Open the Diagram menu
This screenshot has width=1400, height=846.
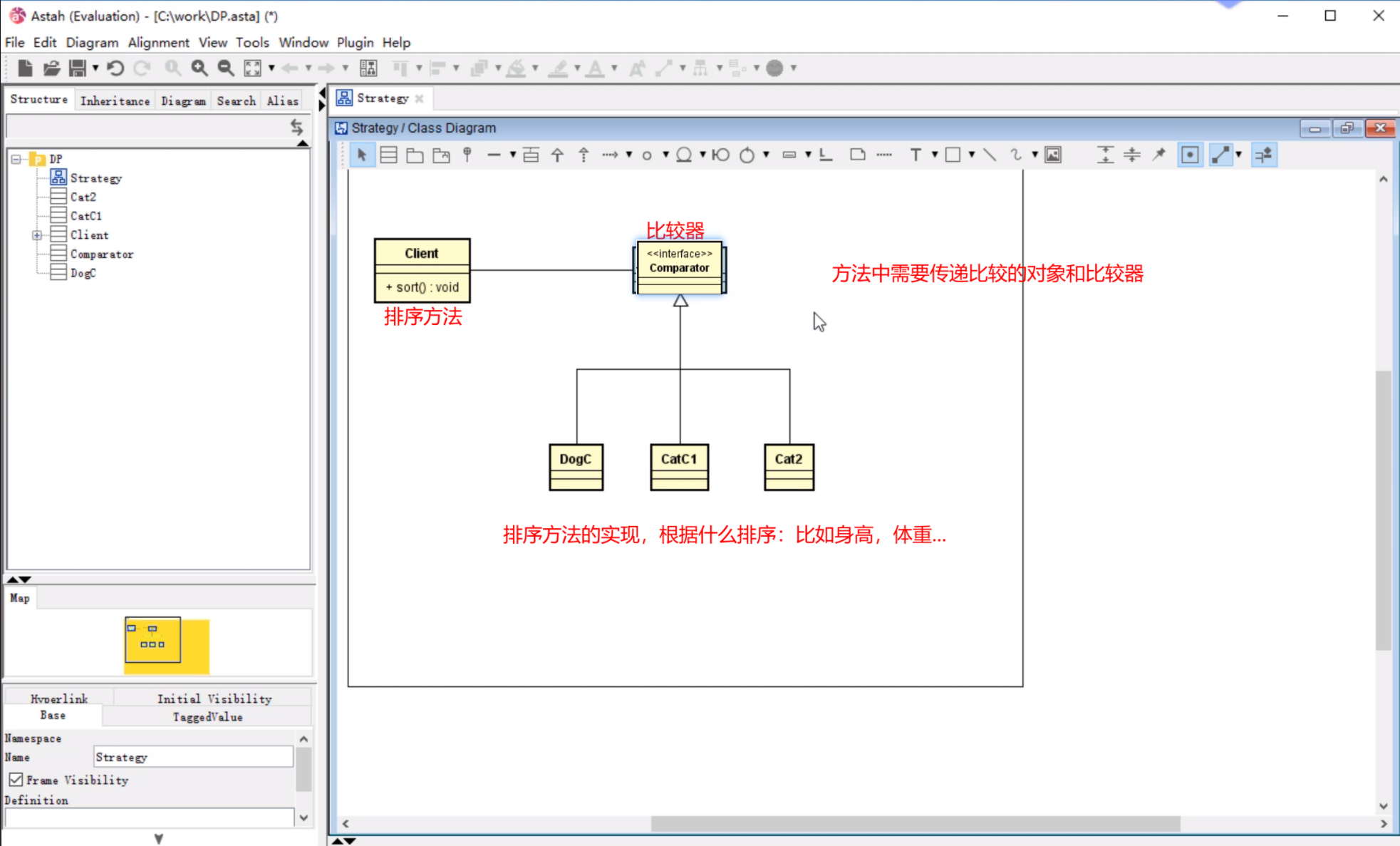tap(91, 42)
